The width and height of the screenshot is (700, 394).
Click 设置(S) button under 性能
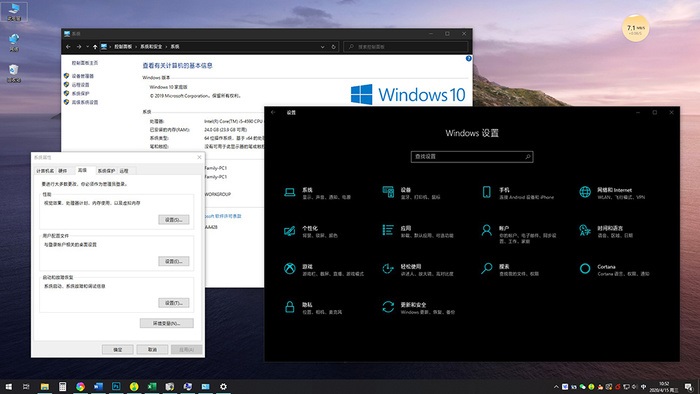pyautogui.click(x=174, y=220)
